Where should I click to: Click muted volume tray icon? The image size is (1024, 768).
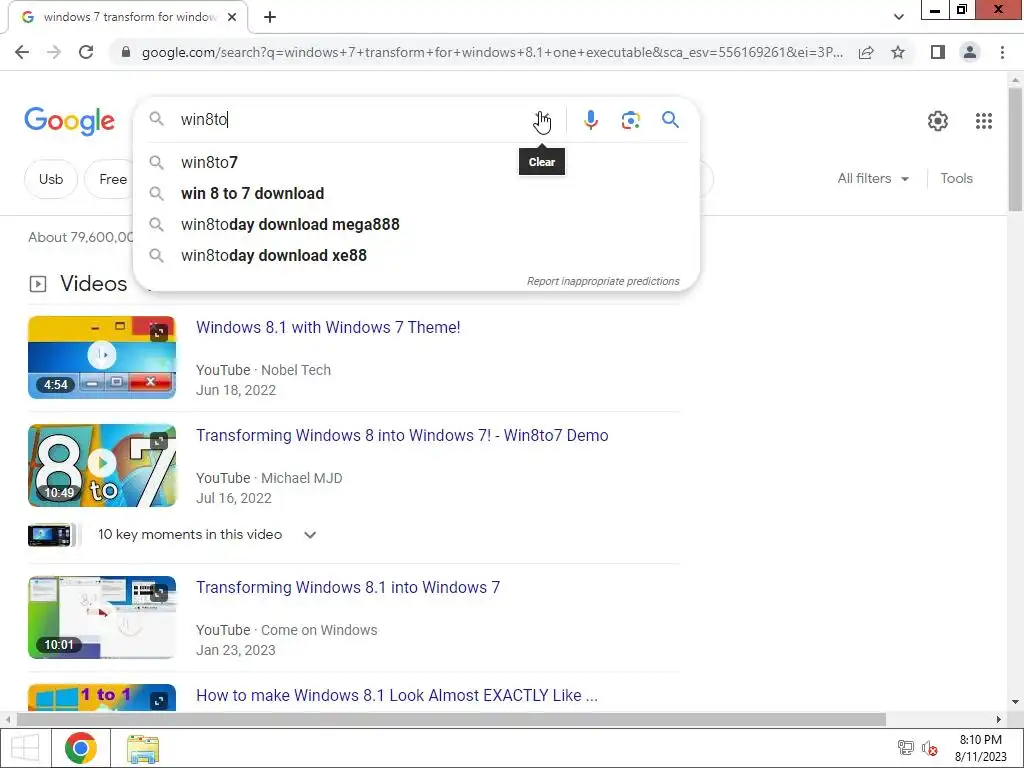(x=929, y=748)
